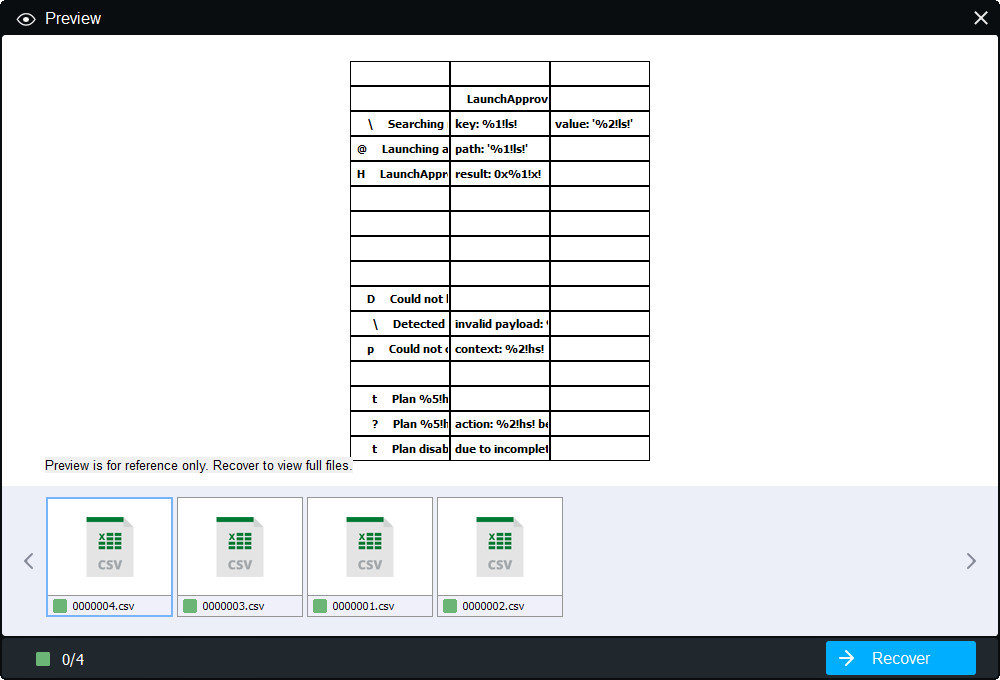Toggle the select-all checkbox beside 0/4
Screen dimensions: 1000x680
click(43, 659)
